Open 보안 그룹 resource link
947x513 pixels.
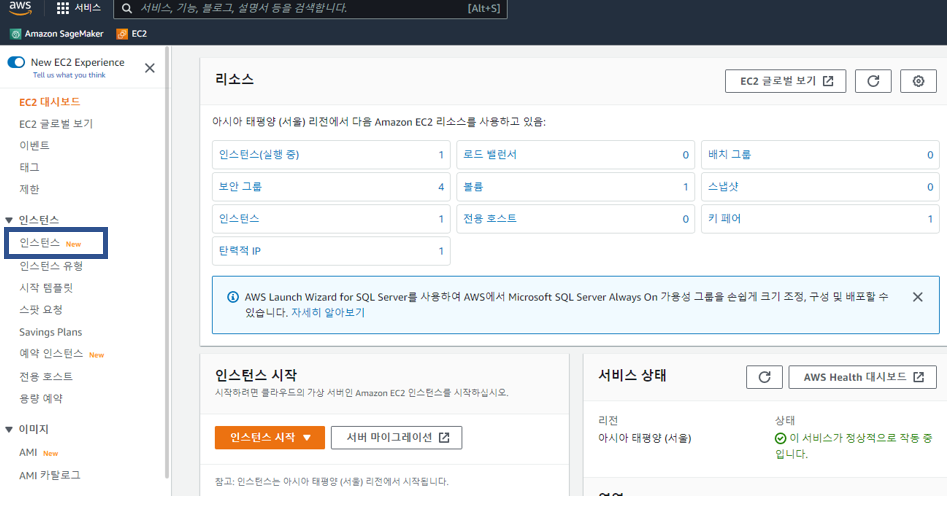click(x=240, y=186)
